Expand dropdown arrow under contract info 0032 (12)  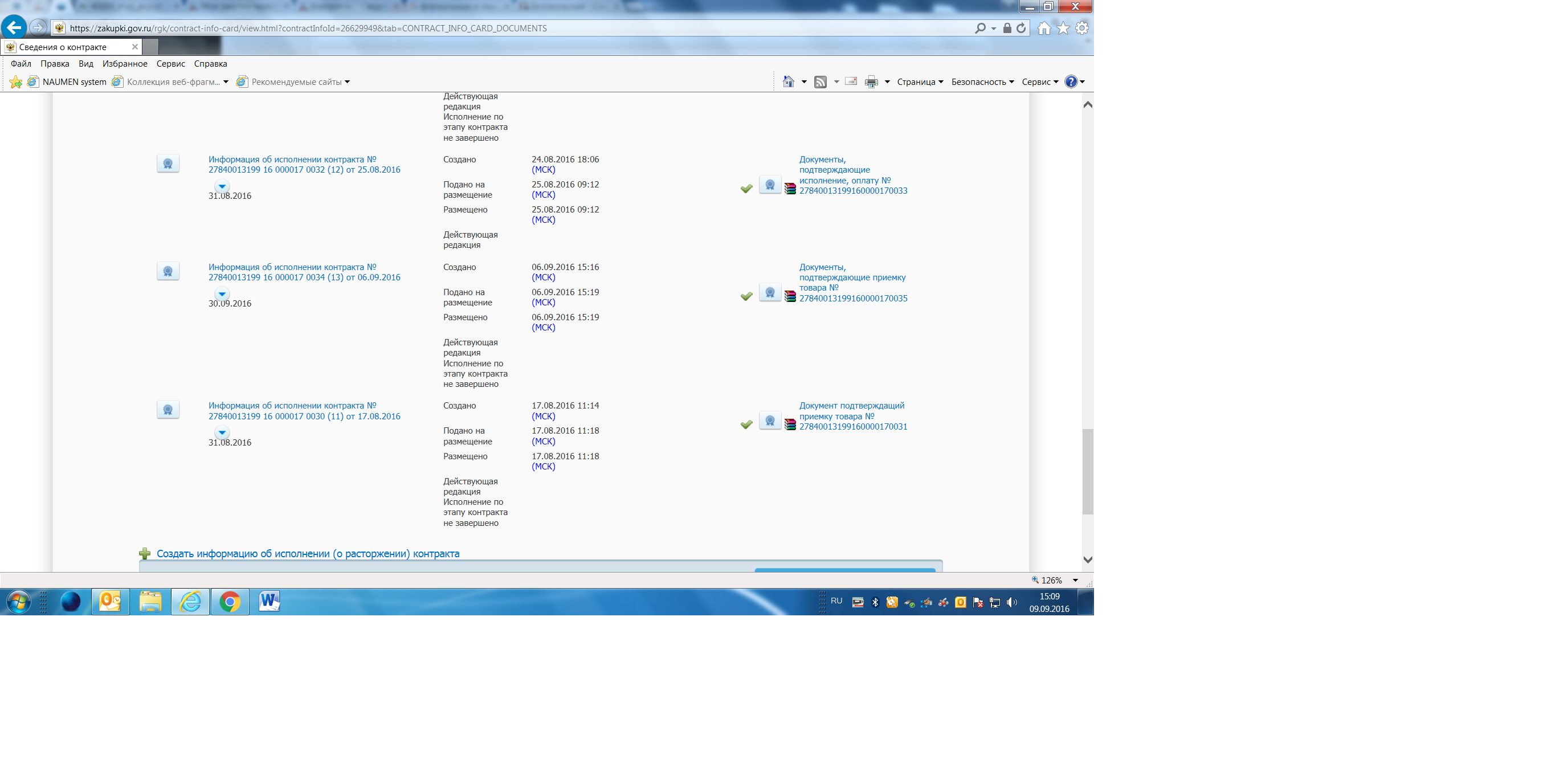pos(222,186)
